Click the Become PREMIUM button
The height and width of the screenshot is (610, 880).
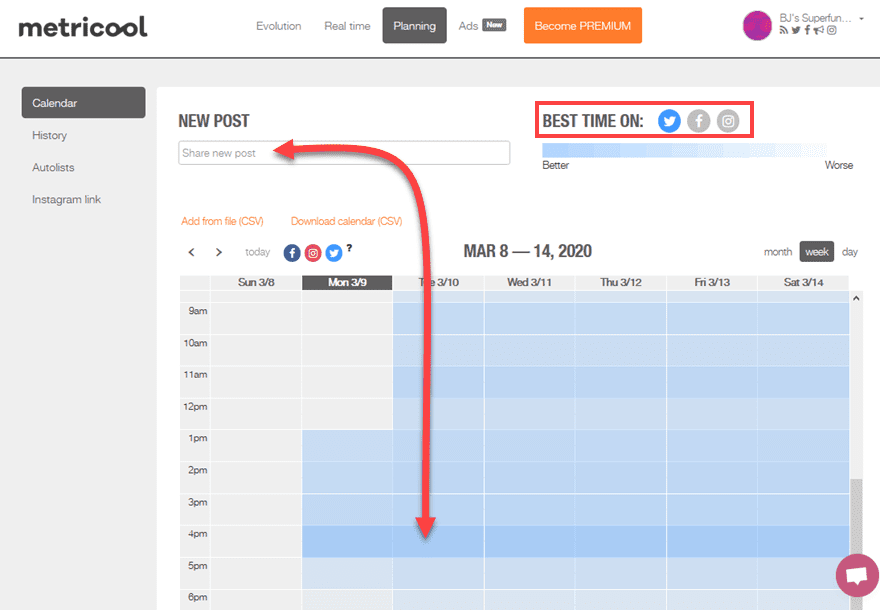(582, 25)
